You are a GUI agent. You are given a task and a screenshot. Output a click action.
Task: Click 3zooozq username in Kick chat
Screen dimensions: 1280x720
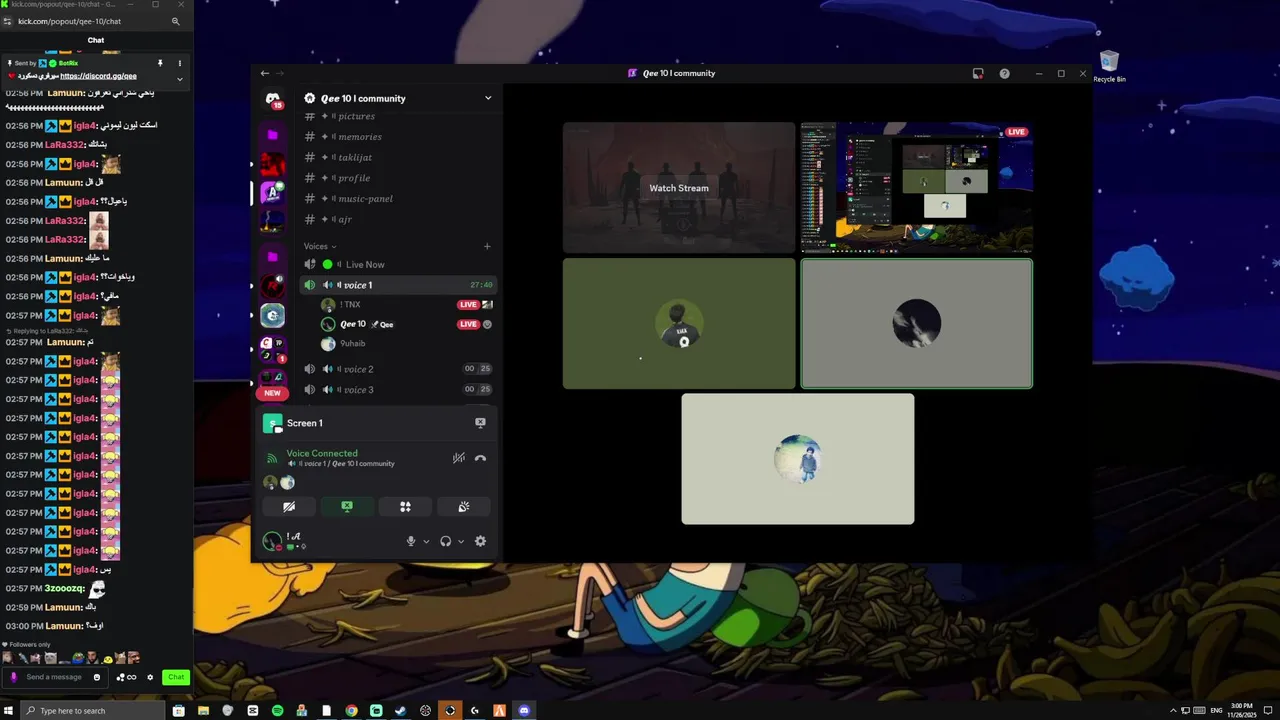click(x=65, y=589)
